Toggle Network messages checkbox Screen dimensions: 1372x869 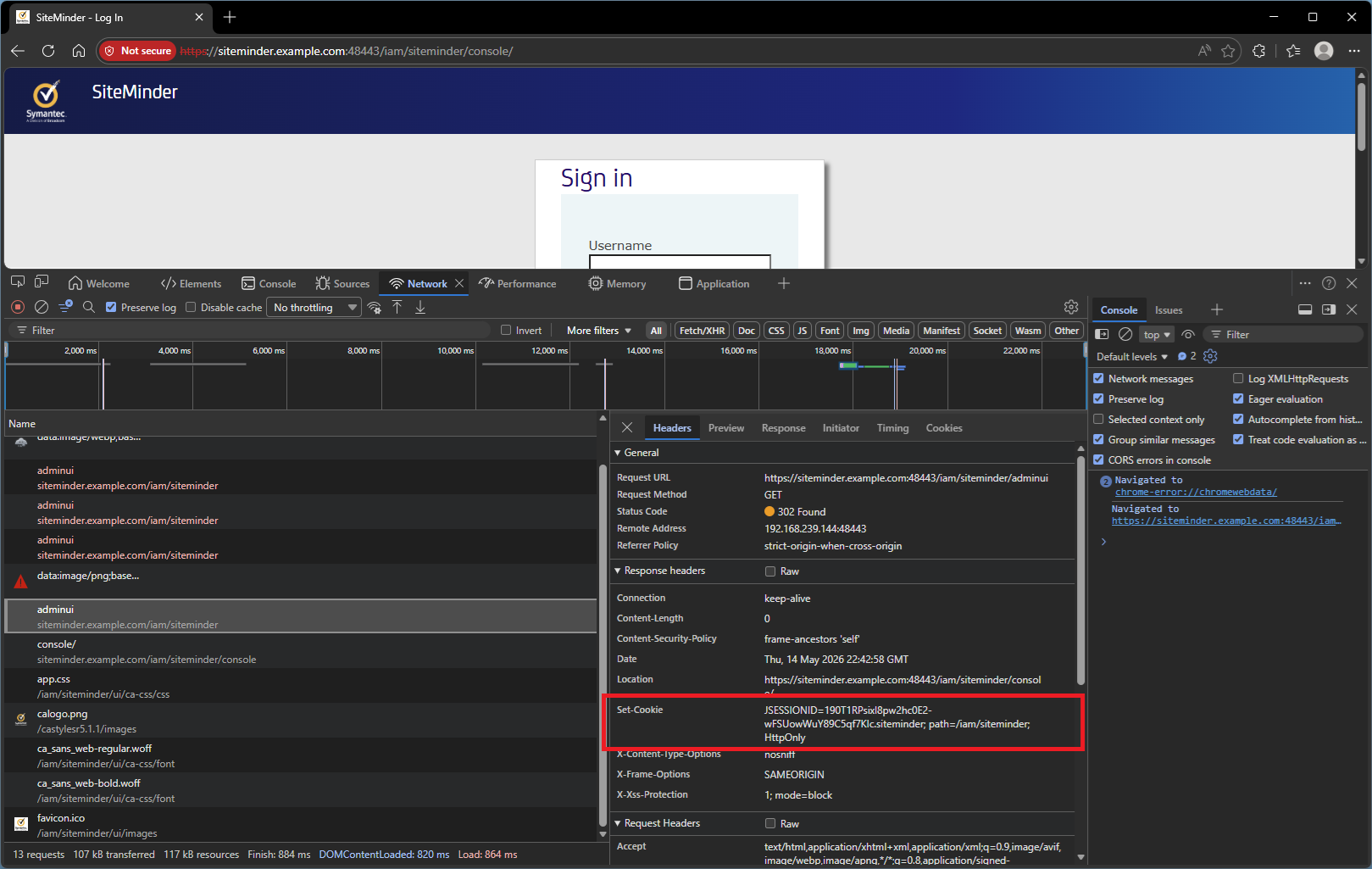click(x=1098, y=378)
